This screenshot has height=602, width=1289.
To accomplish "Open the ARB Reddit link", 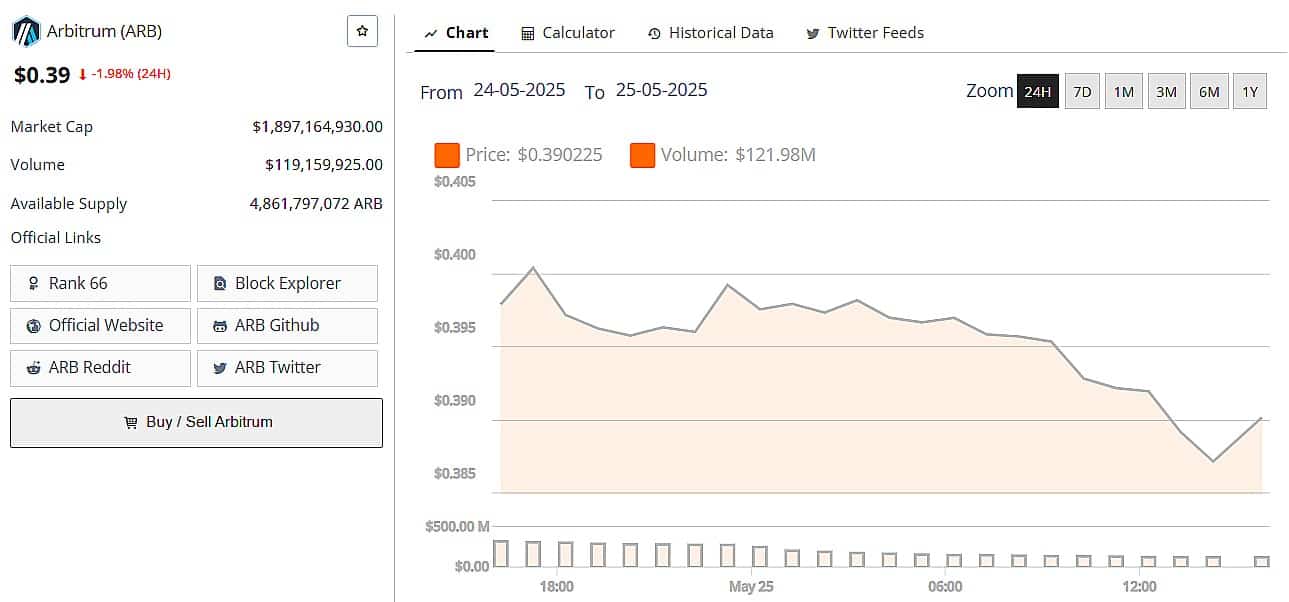I will [100, 367].
